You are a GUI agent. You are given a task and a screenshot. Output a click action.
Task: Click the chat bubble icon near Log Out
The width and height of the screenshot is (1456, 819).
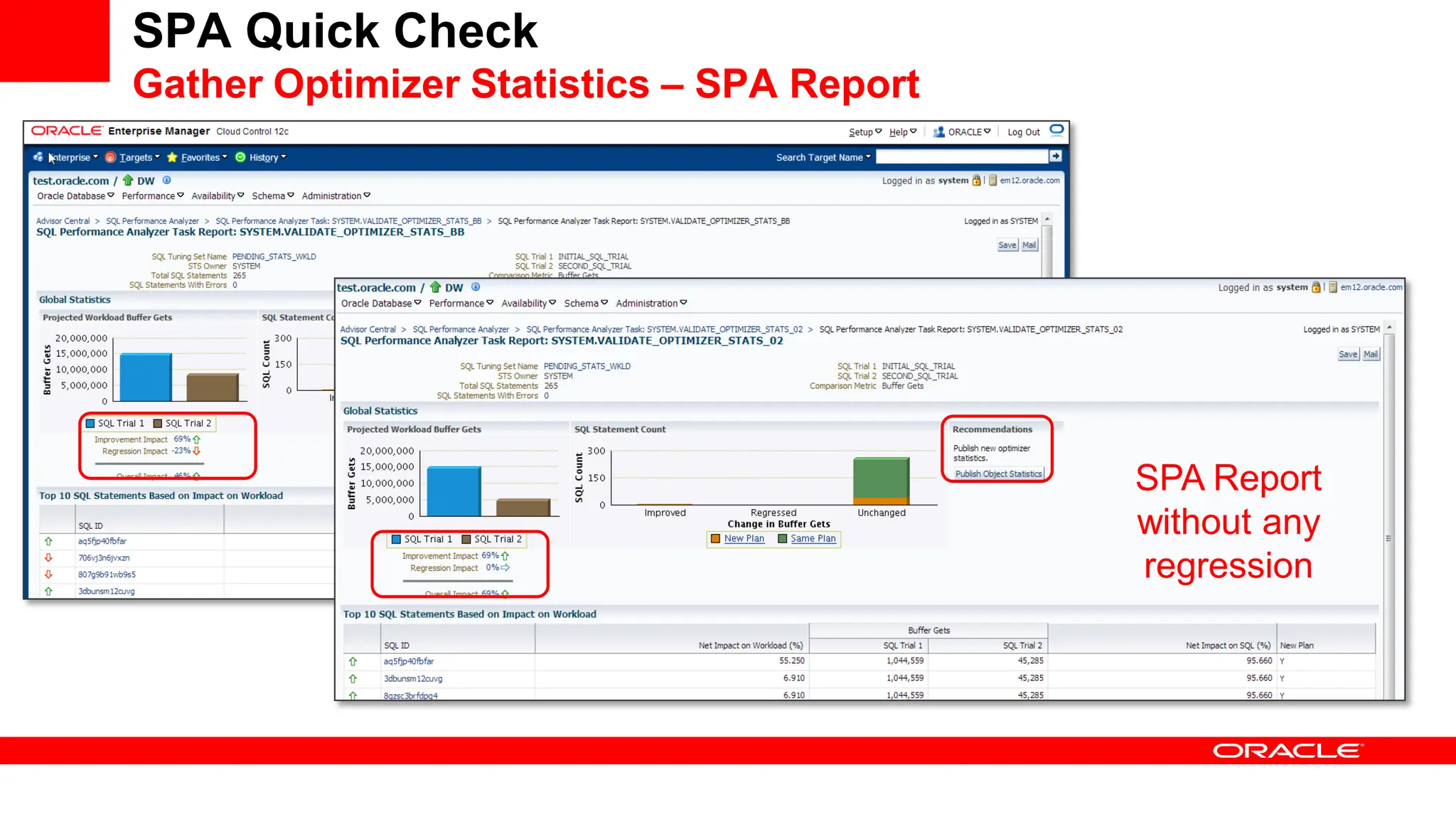point(1056,130)
